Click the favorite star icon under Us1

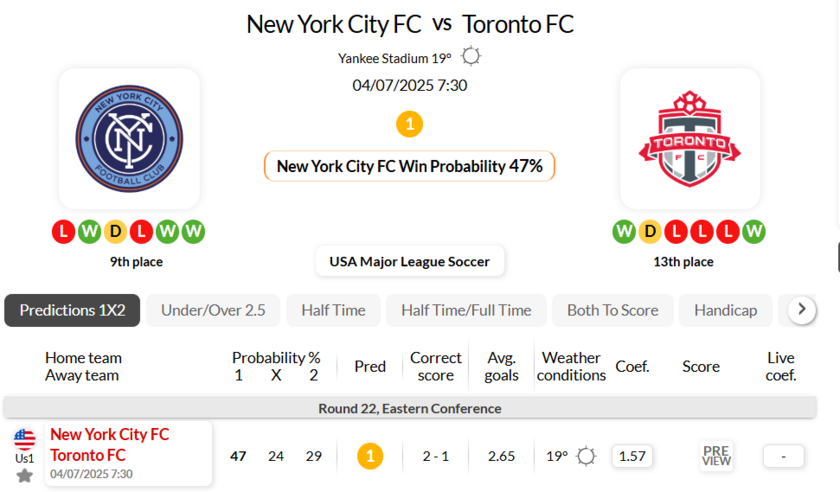click(25, 475)
